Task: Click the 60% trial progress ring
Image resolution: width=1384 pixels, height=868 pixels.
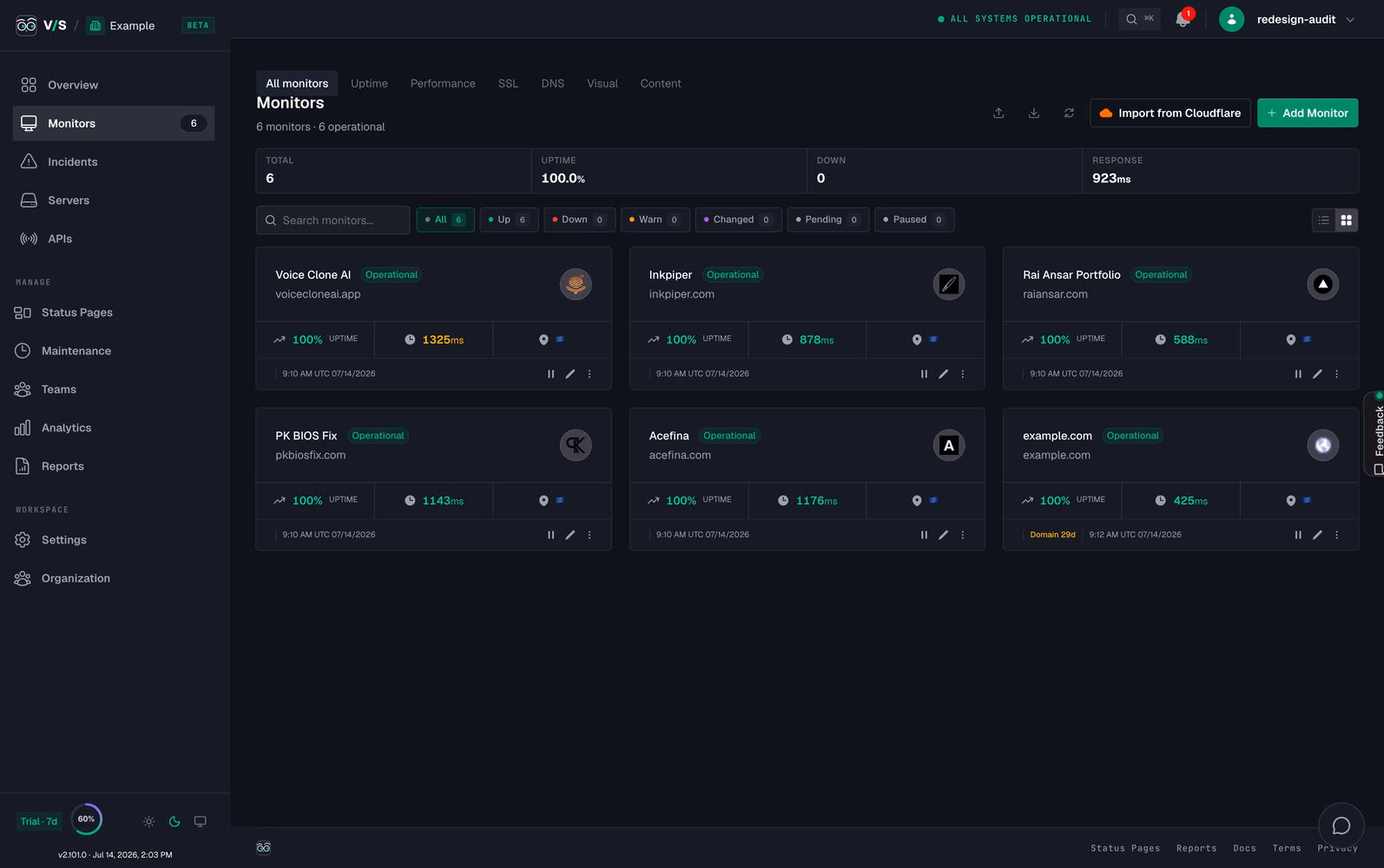Action: point(86,819)
